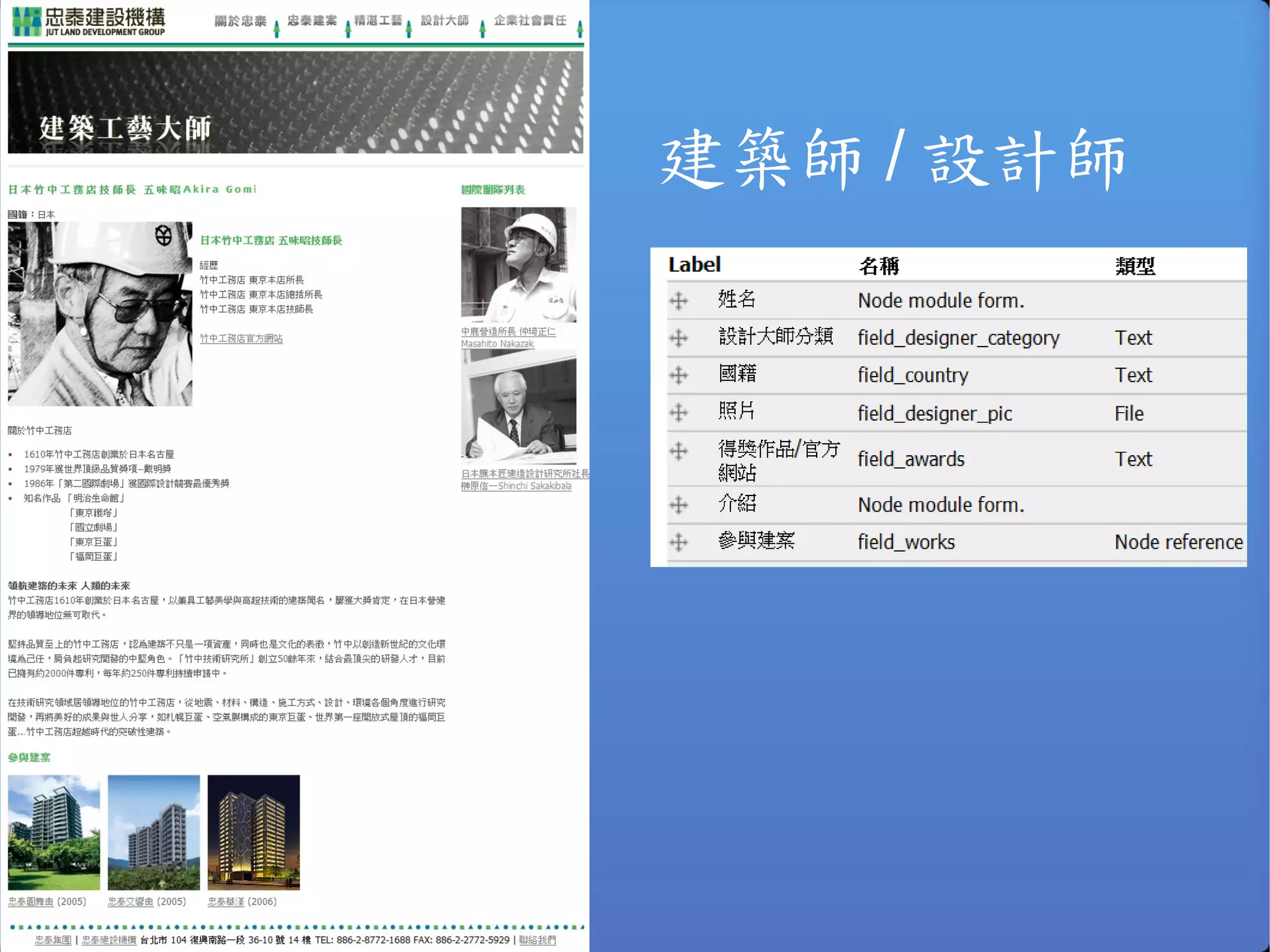Screen dimensions: 1270x952
Task: Open the 聯絡我們 footer link
Action: tap(538, 940)
